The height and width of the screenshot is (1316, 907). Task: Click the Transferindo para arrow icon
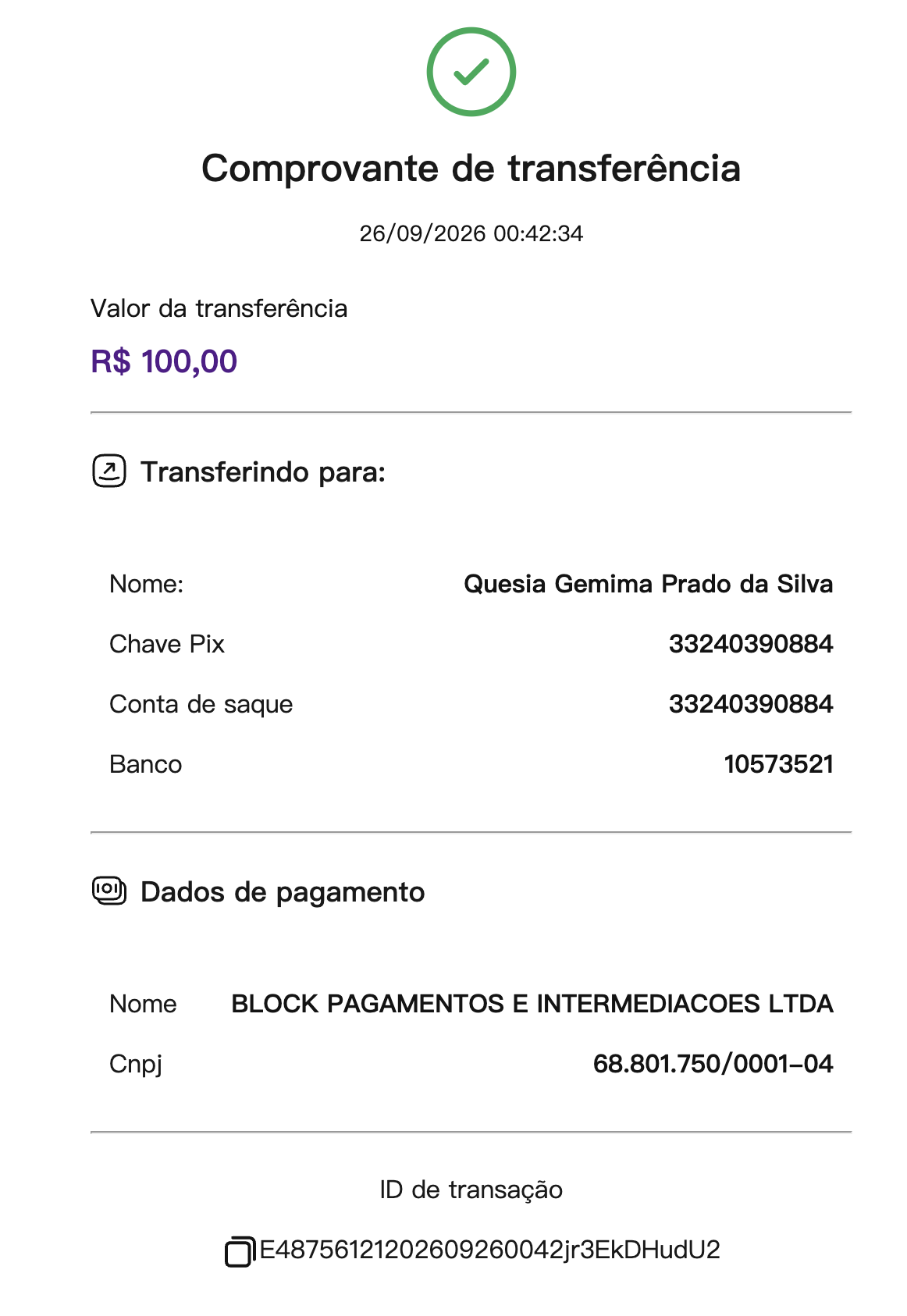pos(109,471)
